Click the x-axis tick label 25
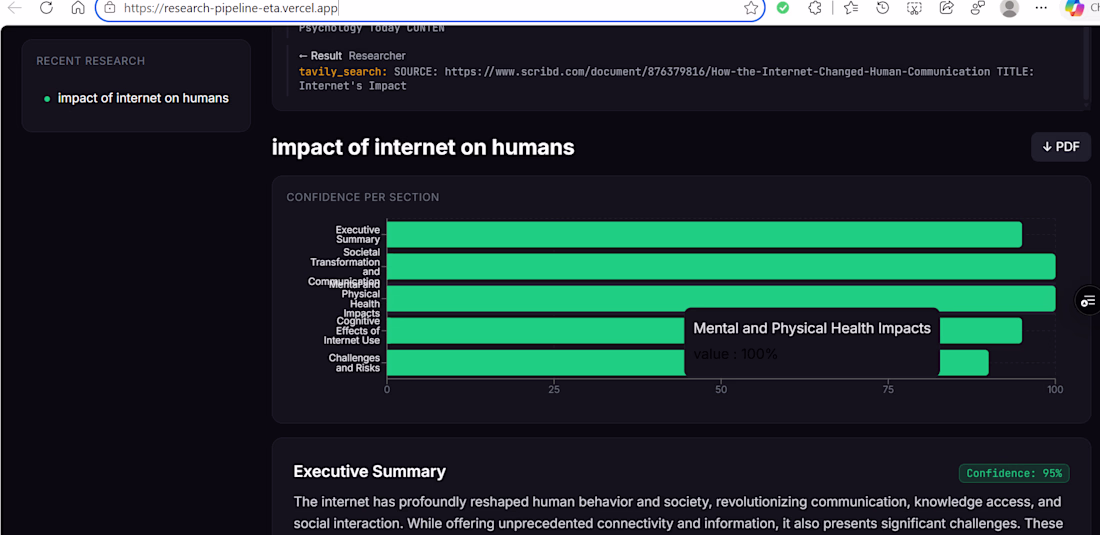 coord(554,389)
